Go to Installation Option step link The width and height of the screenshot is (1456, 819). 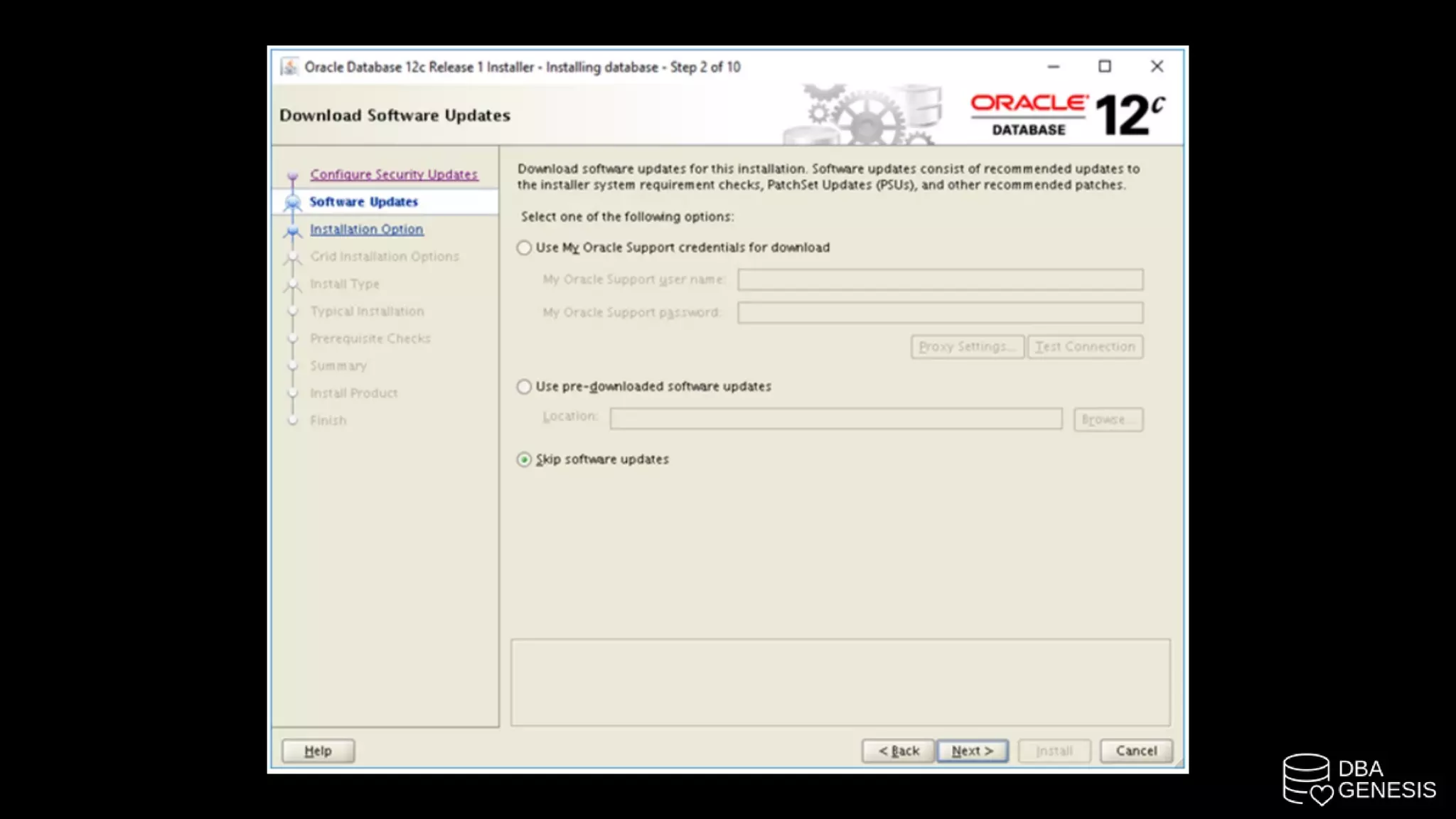[366, 229]
